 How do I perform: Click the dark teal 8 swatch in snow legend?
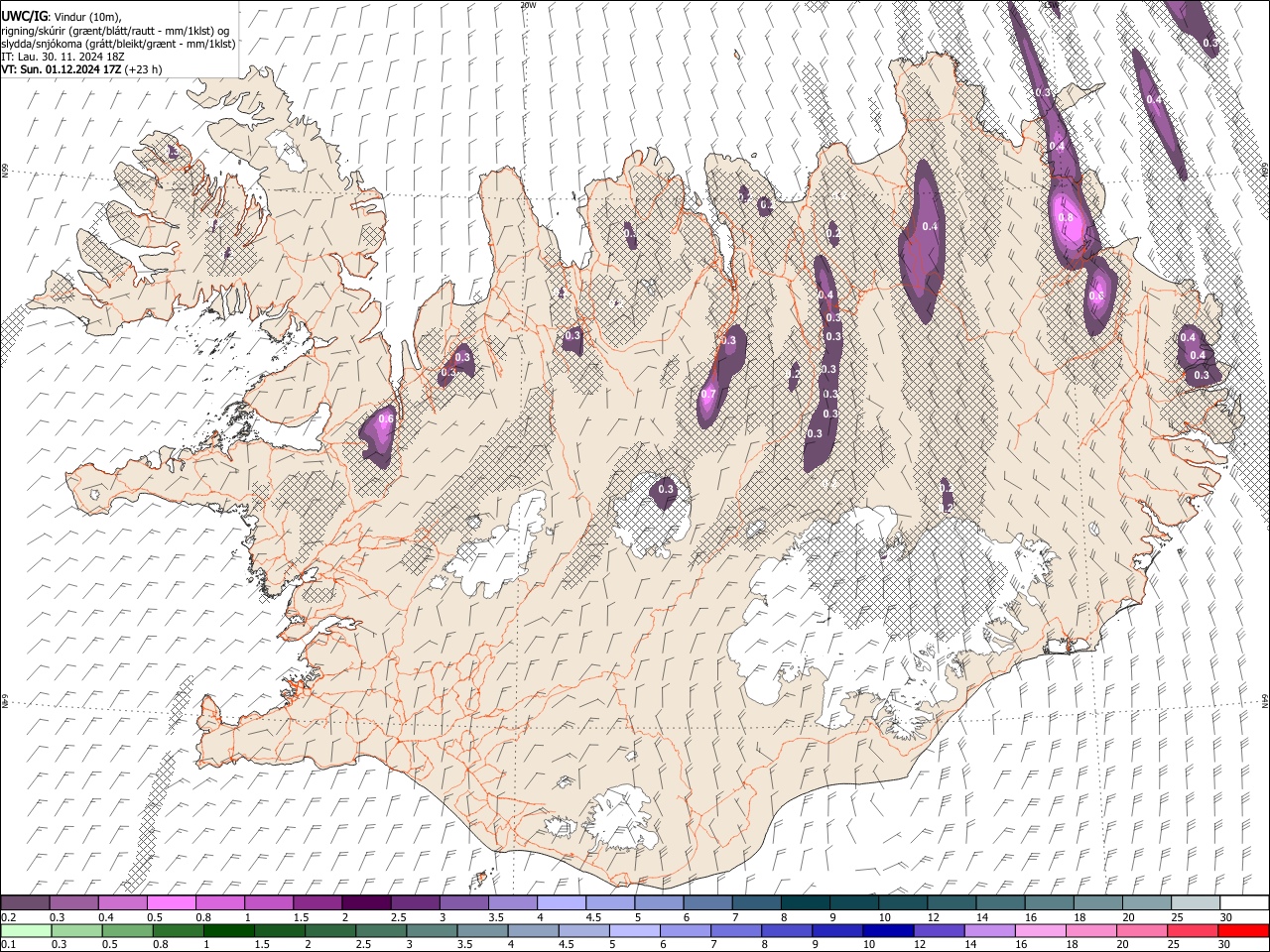[x=804, y=903]
